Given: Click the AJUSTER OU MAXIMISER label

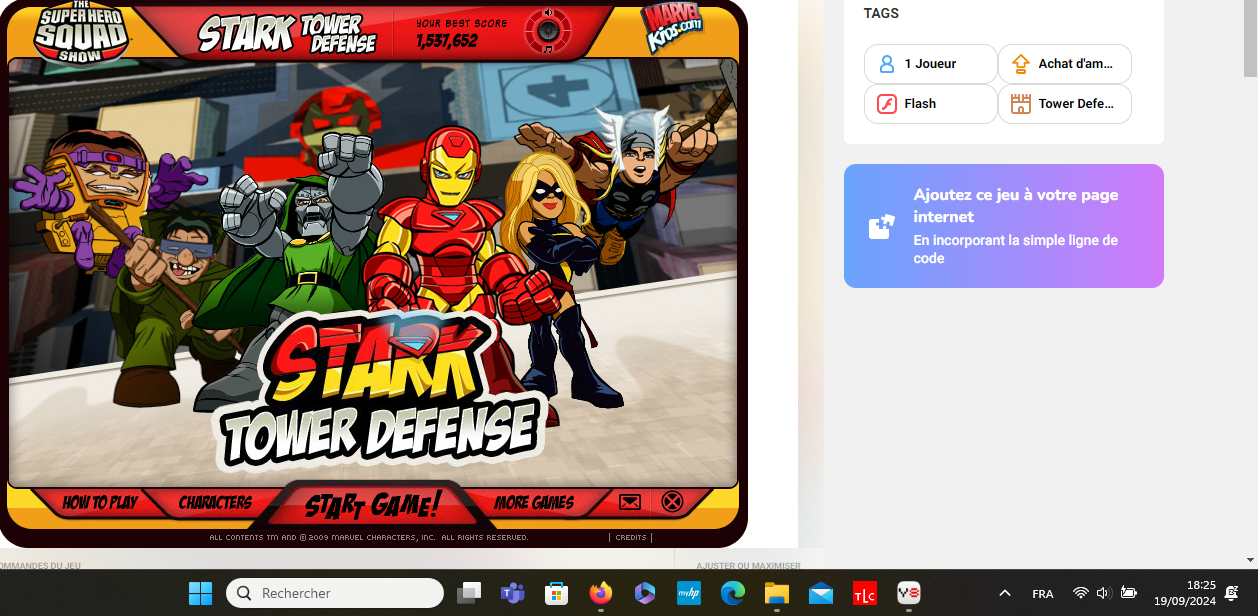Looking at the screenshot, I should [x=748, y=566].
